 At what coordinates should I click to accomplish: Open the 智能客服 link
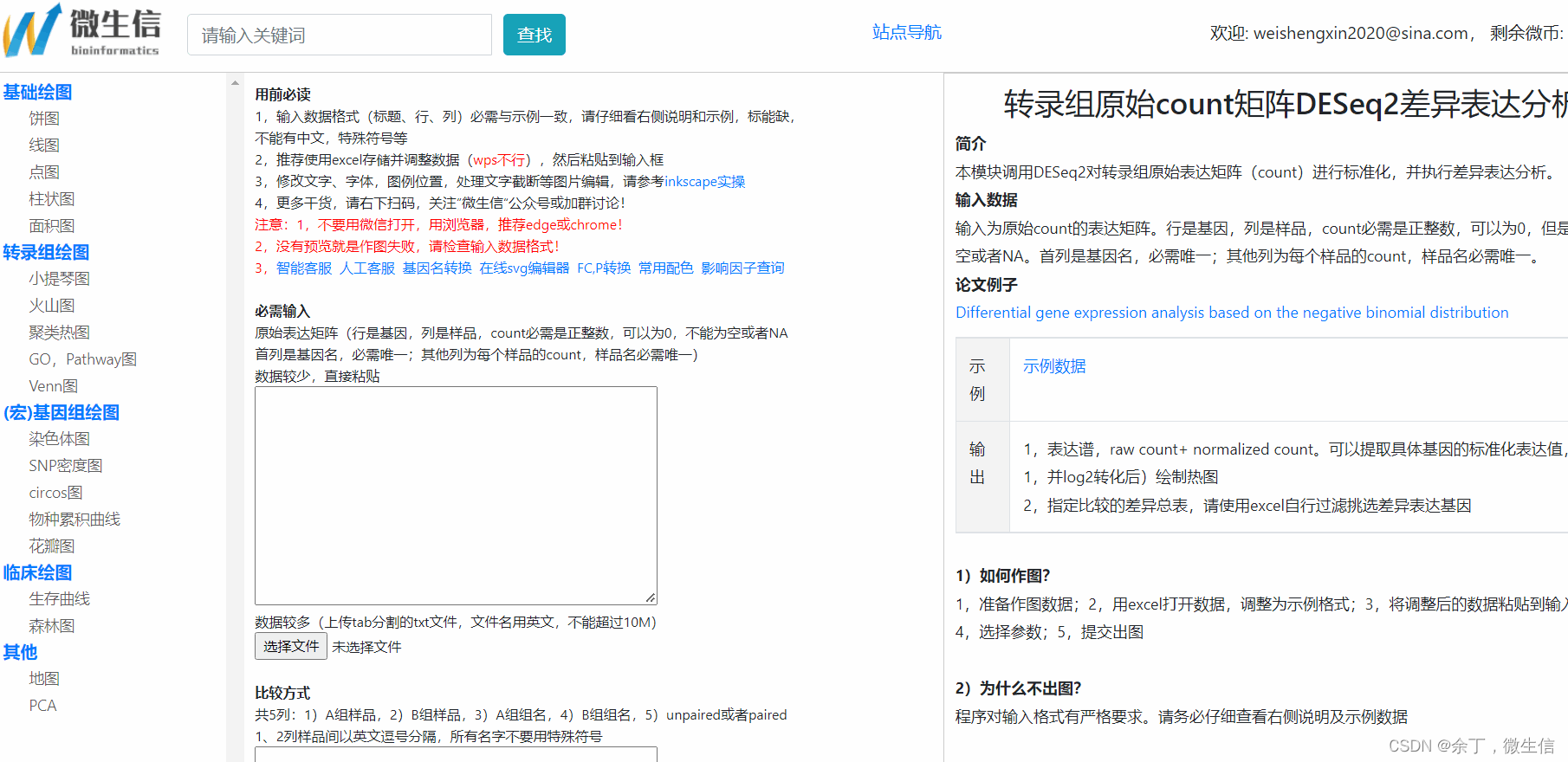[x=304, y=268]
